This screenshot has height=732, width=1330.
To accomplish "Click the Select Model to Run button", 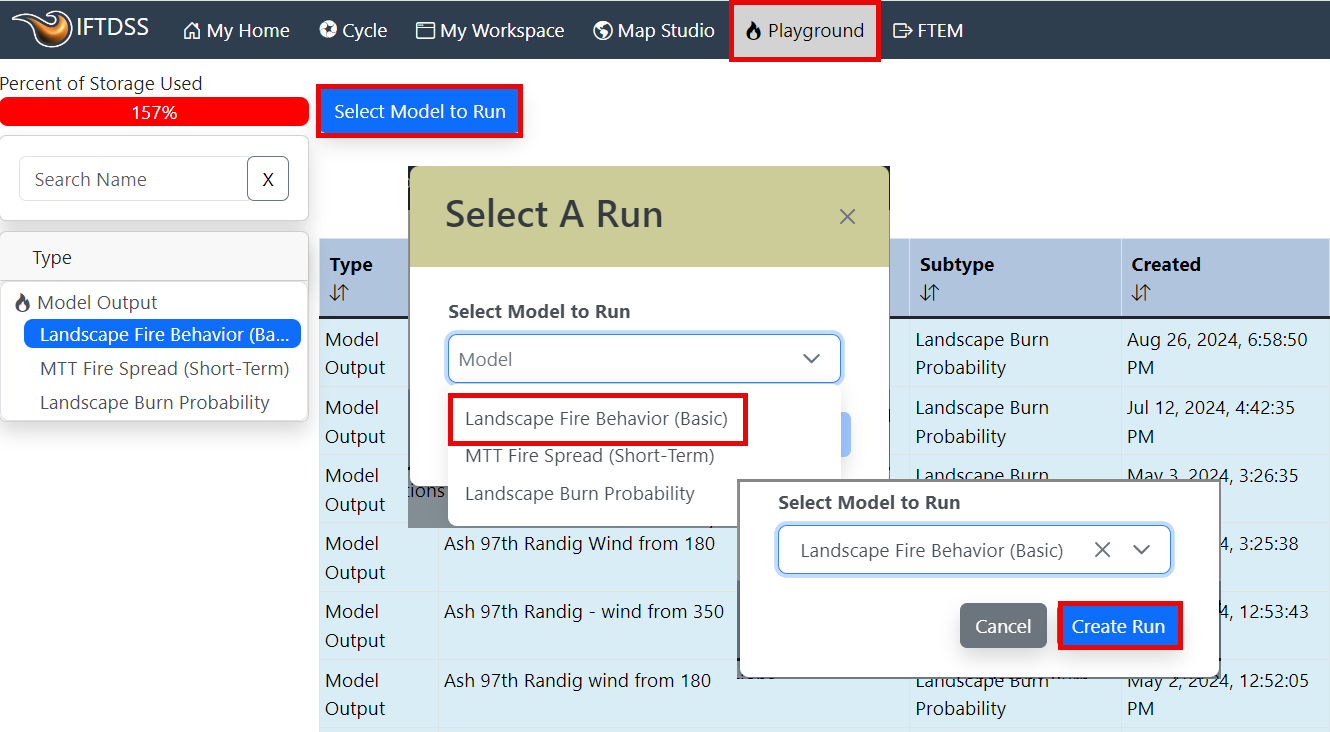I will (420, 111).
